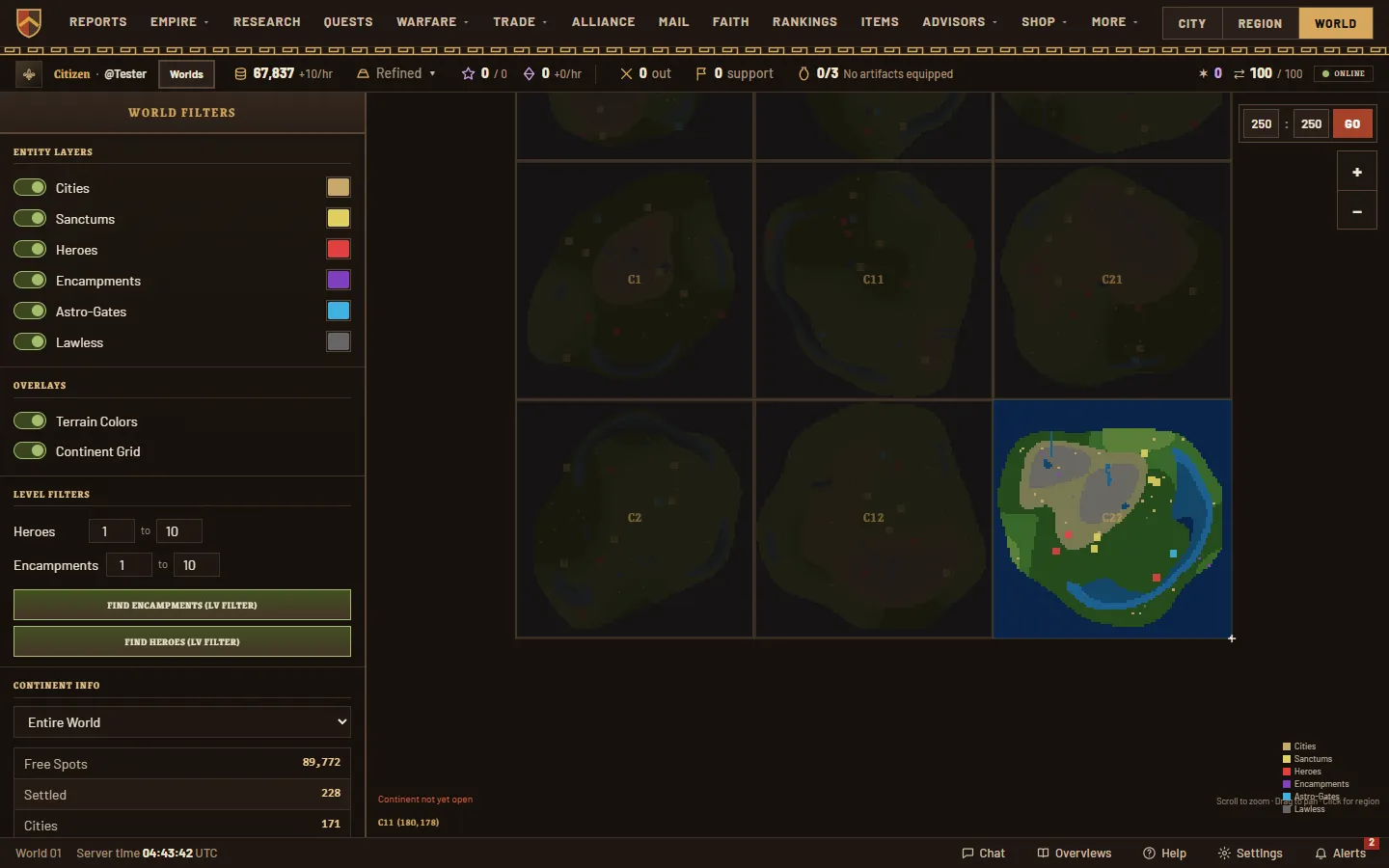Open the Reports menu

tap(98, 22)
